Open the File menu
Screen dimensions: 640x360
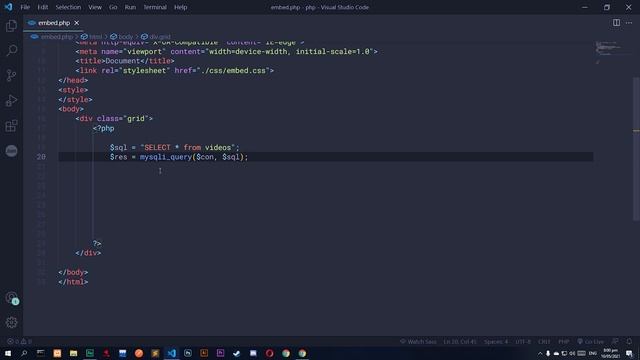[x=25, y=7]
